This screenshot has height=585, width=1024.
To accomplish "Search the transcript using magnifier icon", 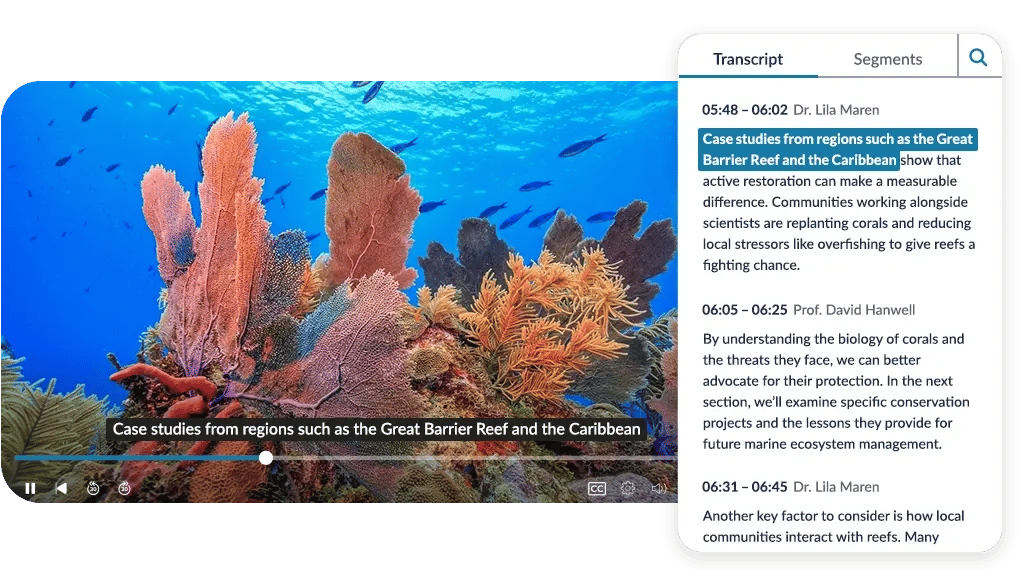I will coord(978,58).
